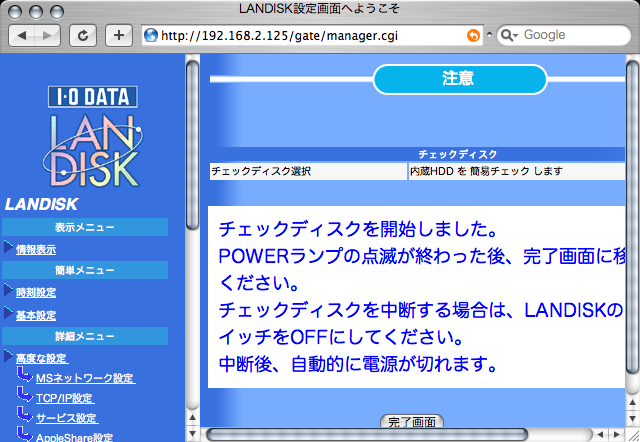The width and height of the screenshot is (640, 442).
Task: Open the 高度な設定 link
Action: (42, 359)
